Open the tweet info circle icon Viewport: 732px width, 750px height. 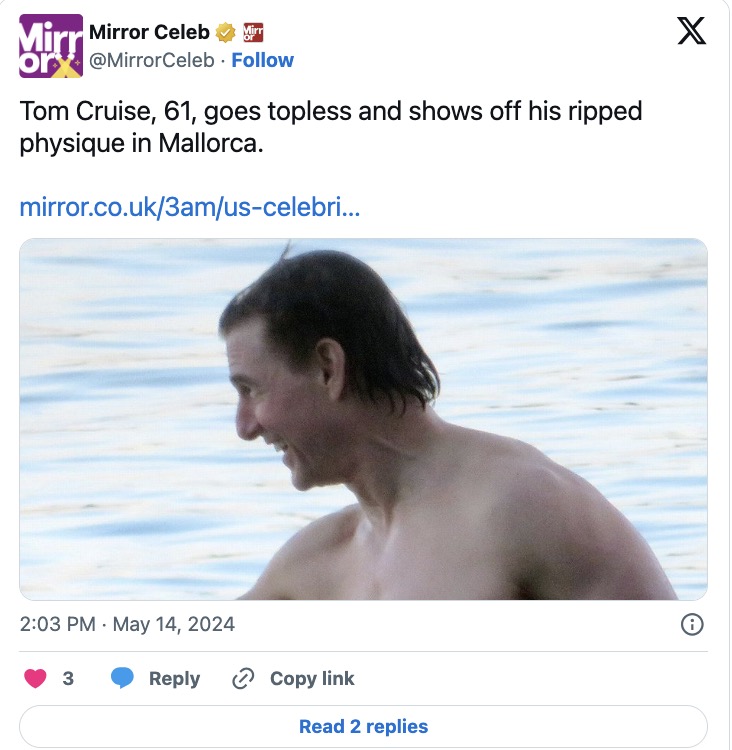(x=691, y=625)
